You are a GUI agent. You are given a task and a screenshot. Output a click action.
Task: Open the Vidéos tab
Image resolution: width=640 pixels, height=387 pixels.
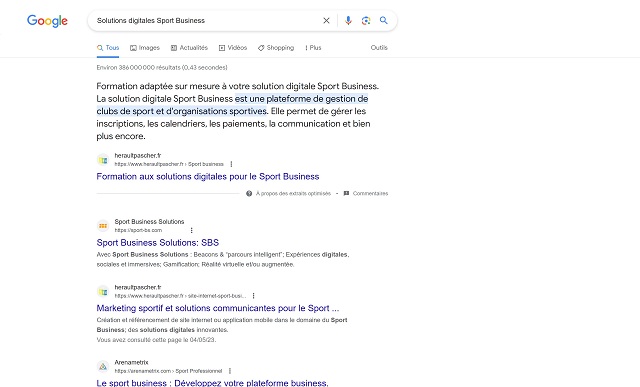point(233,48)
